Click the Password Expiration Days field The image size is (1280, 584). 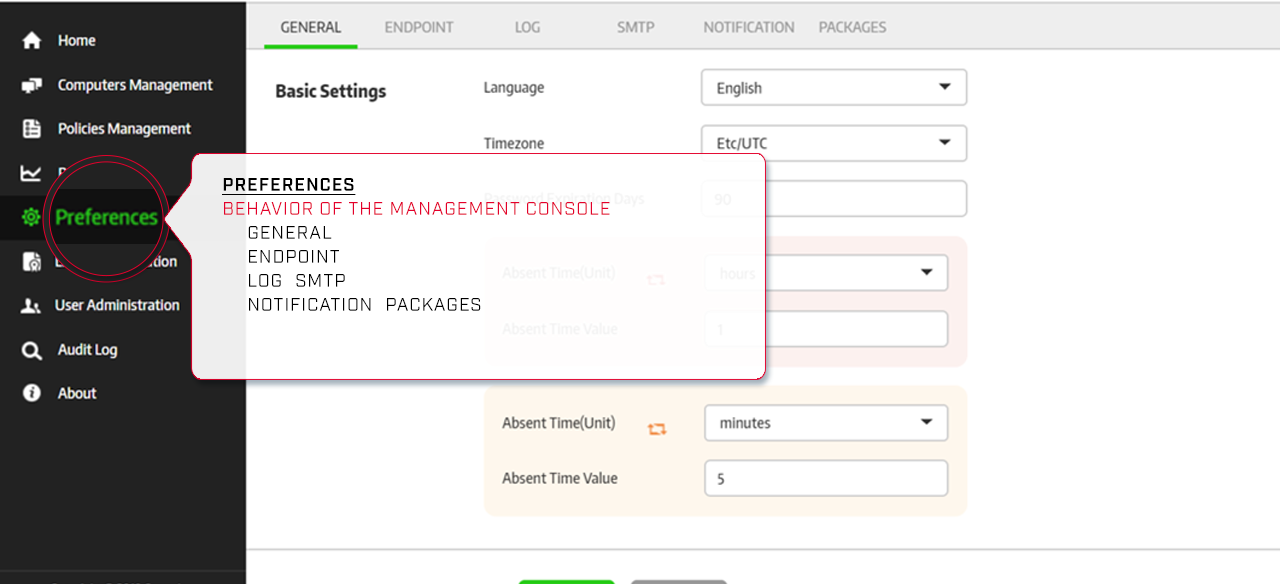(834, 199)
